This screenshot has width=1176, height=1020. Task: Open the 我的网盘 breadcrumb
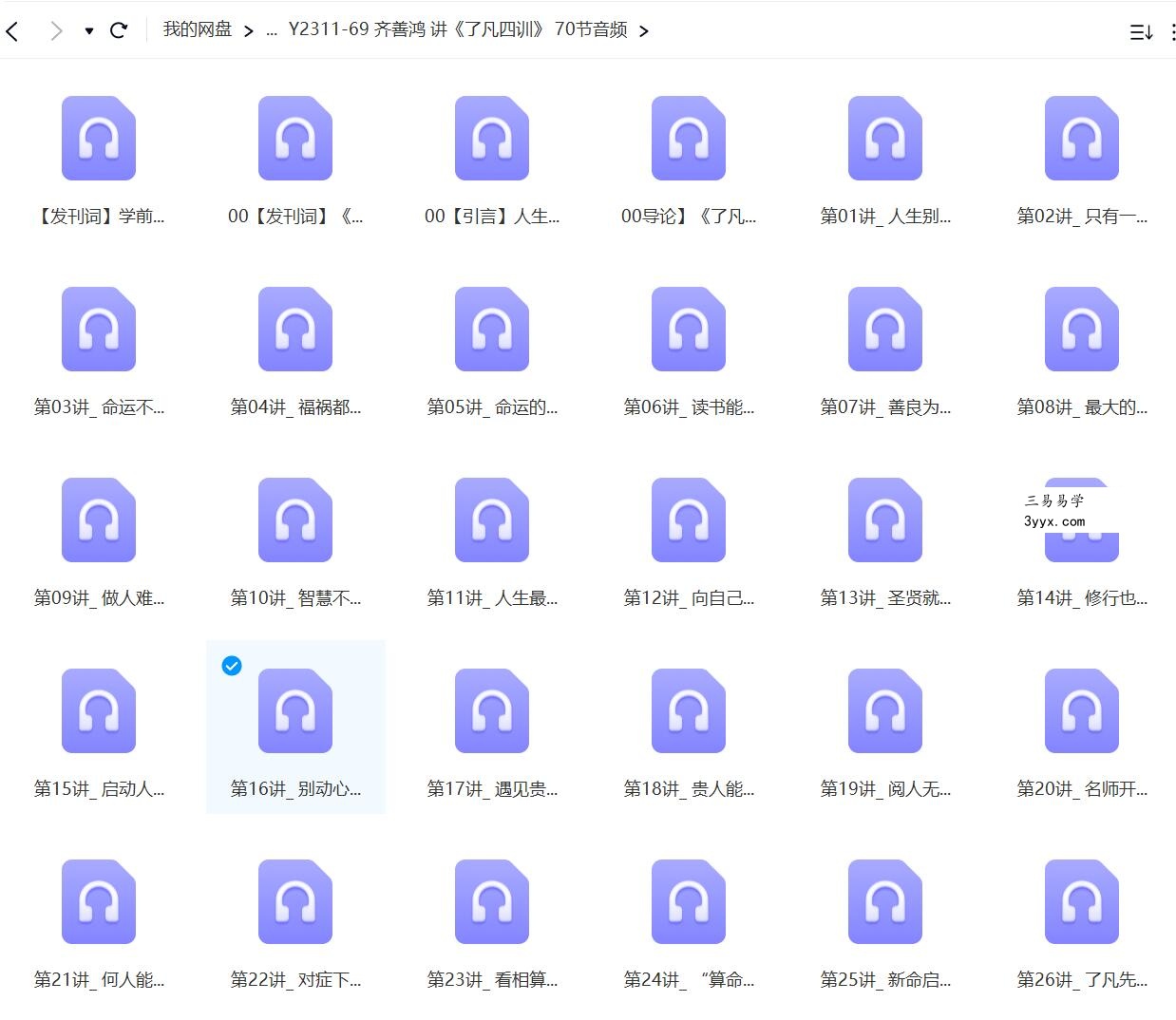coord(197,29)
